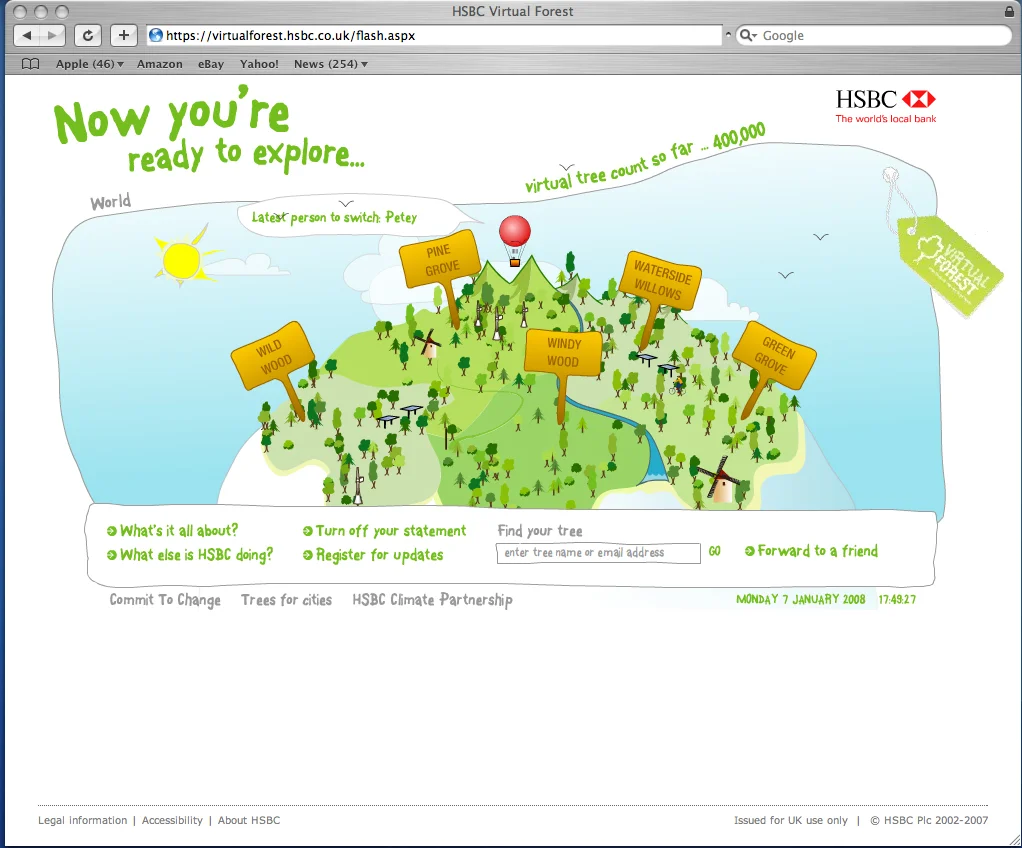1022x848 pixels.
Task: Click the GO button beside tree search
Action: coord(714,551)
